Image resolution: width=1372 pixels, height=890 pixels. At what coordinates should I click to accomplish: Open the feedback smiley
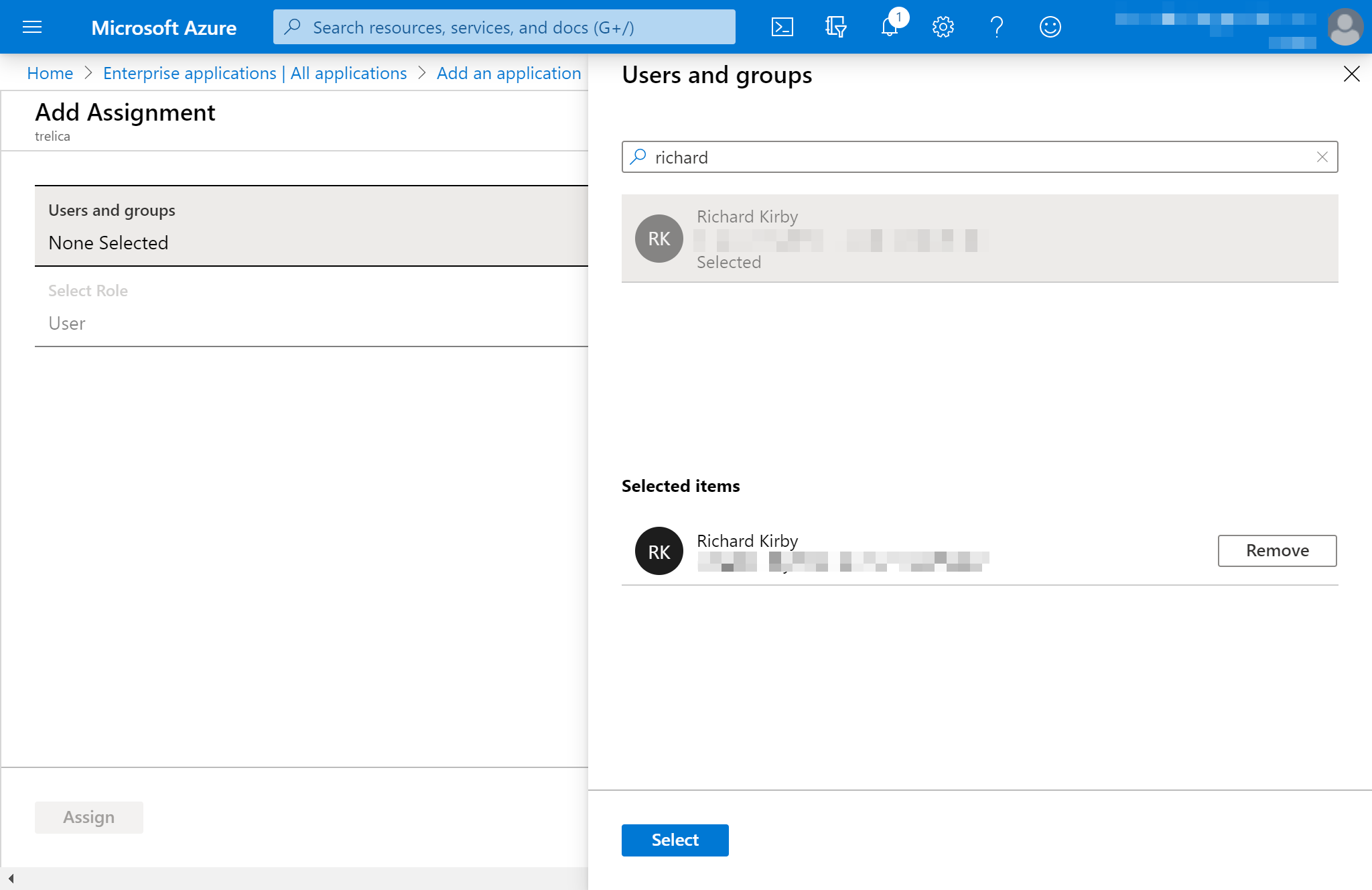pos(1050,27)
